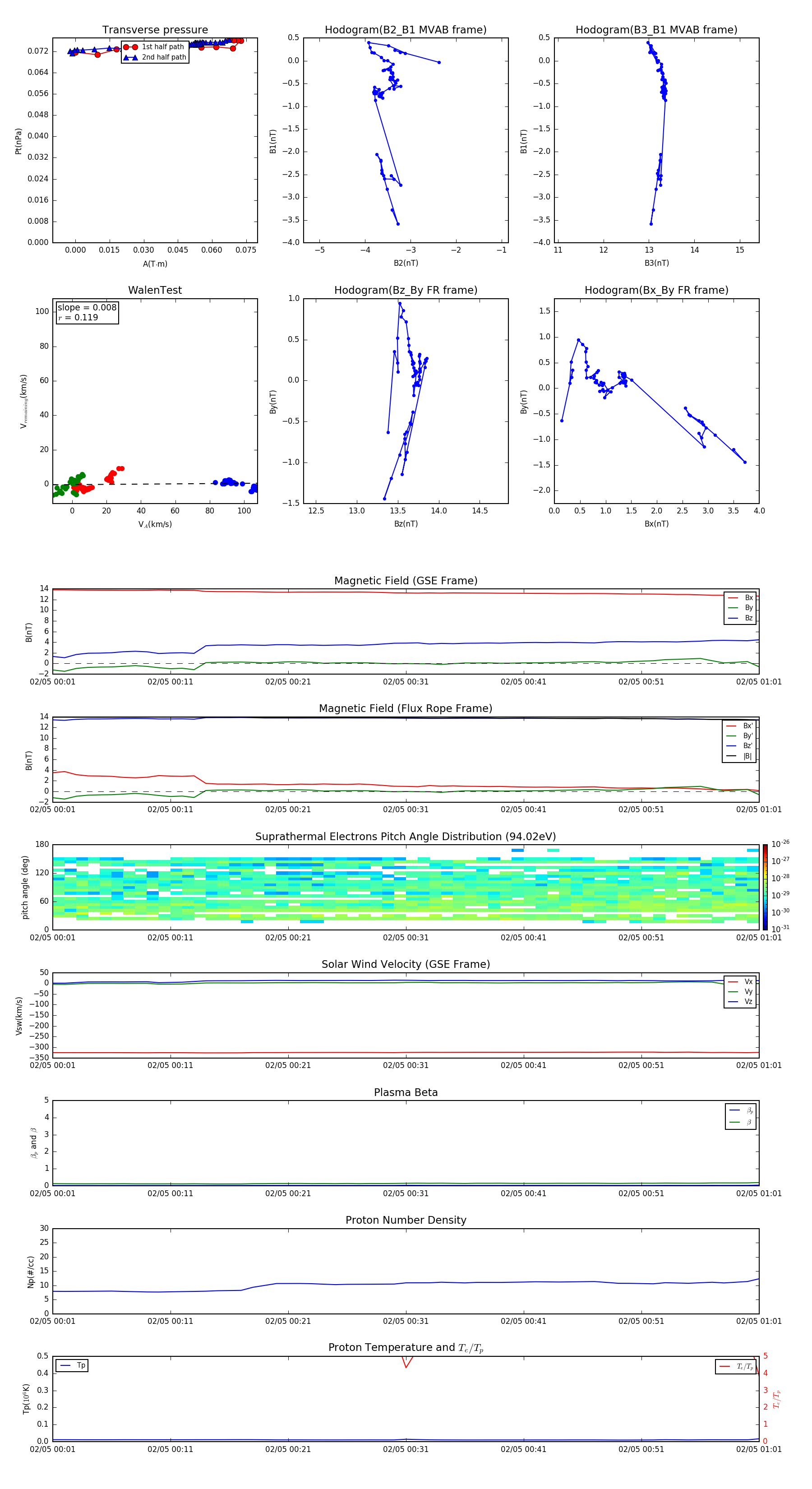The image size is (812, 1489).
Task: Click the 'Hodogram(Bz_By FR frame)' title
Action: tap(406, 290)
